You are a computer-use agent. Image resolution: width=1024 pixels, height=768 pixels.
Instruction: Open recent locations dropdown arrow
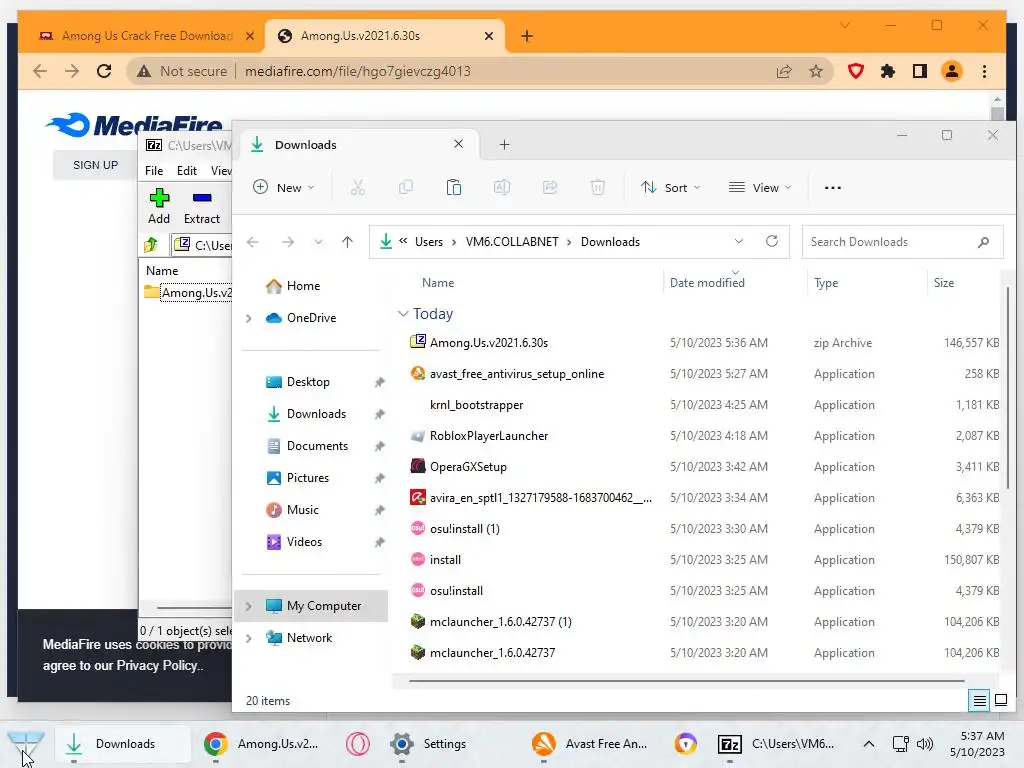(x=318, y=242)
